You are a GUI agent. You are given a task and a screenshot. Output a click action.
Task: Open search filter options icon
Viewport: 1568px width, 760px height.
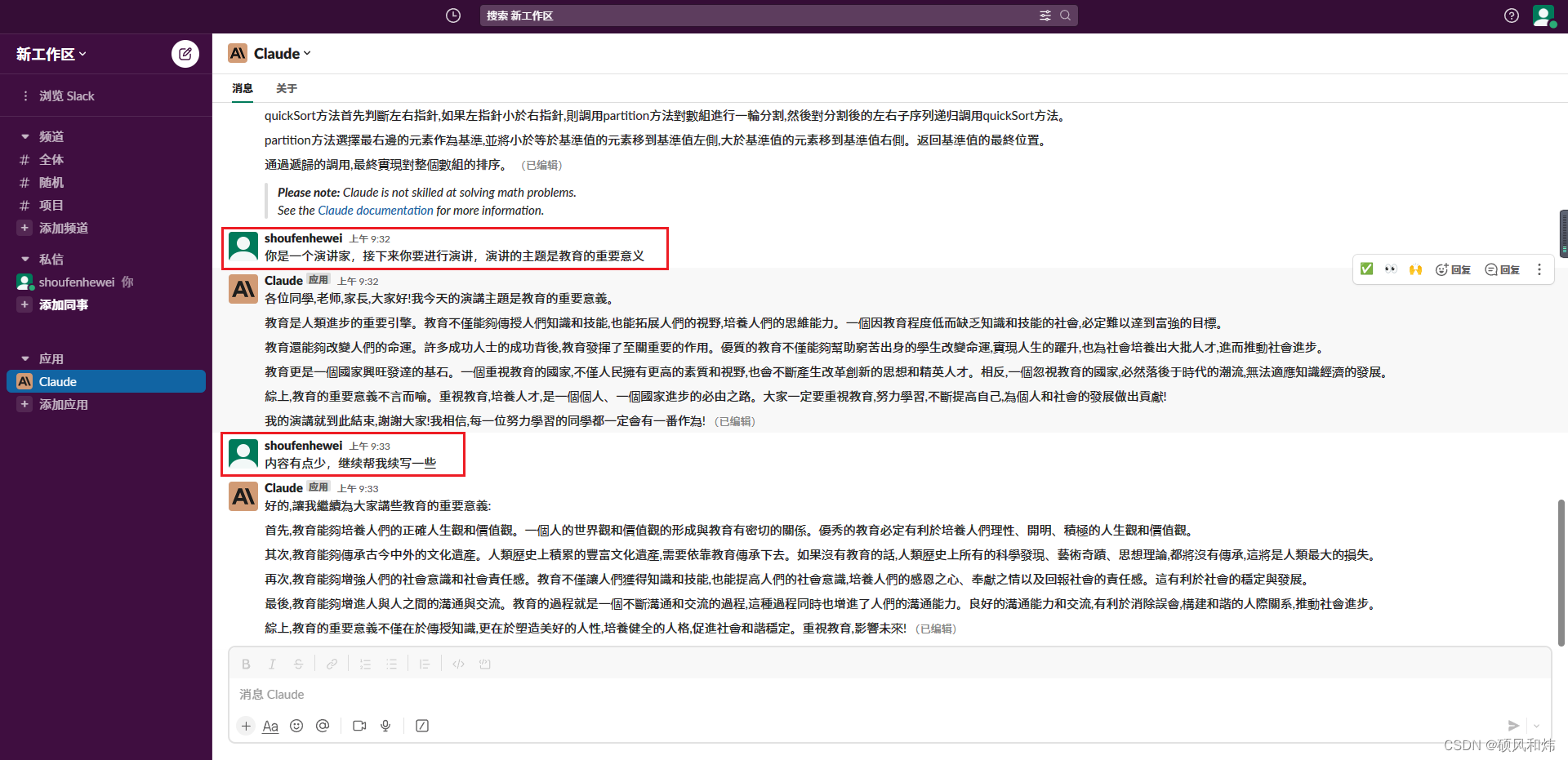(1045, 16)
